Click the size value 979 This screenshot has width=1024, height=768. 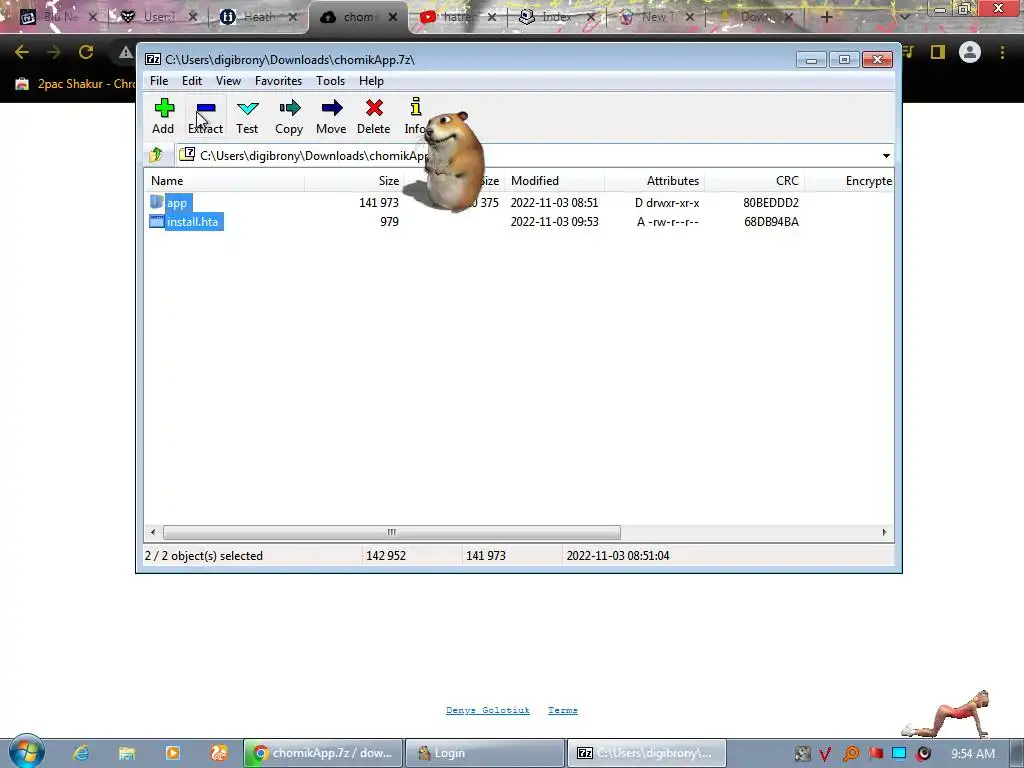389,221
